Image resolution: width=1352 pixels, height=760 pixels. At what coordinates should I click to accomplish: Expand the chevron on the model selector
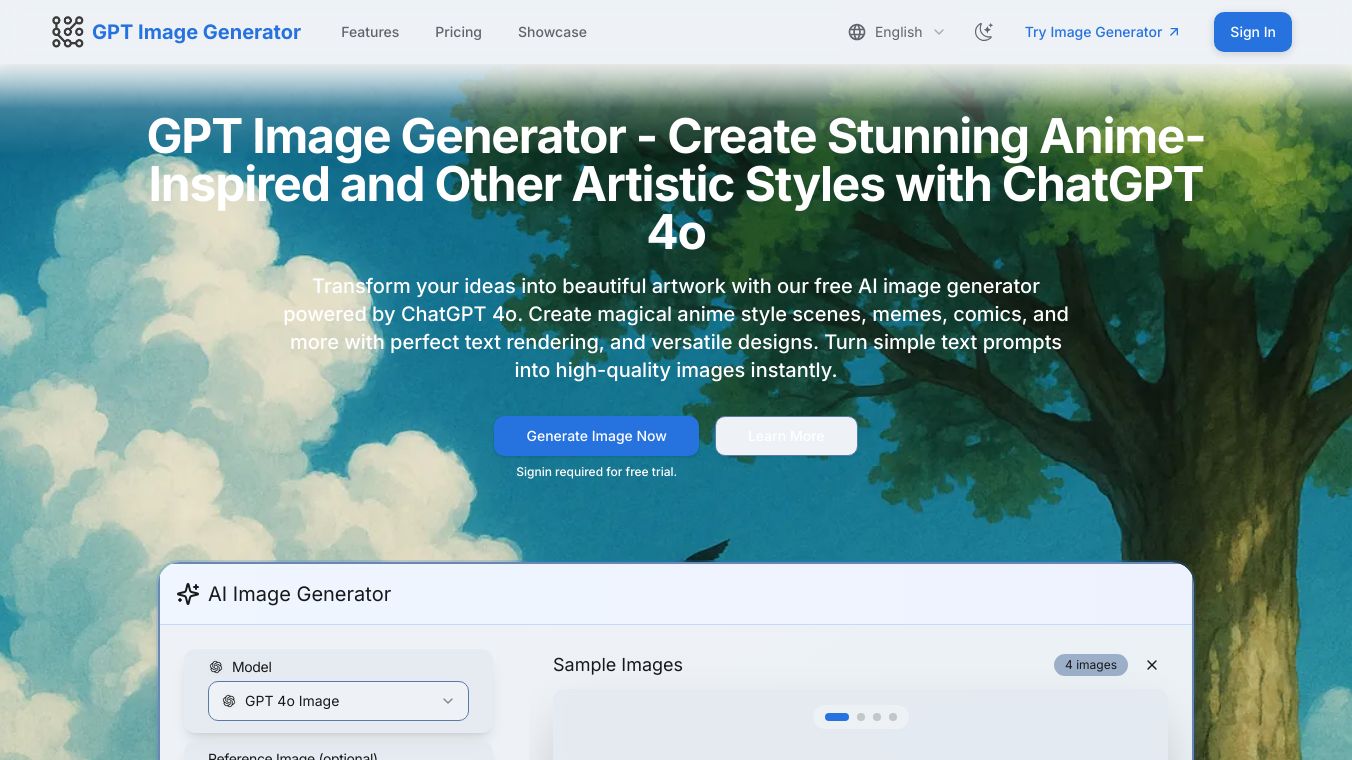[448, 701]
